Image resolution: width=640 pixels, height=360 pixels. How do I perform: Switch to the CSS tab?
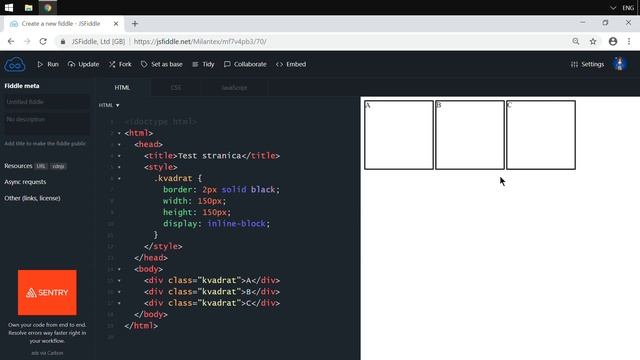tap(176, 87)
